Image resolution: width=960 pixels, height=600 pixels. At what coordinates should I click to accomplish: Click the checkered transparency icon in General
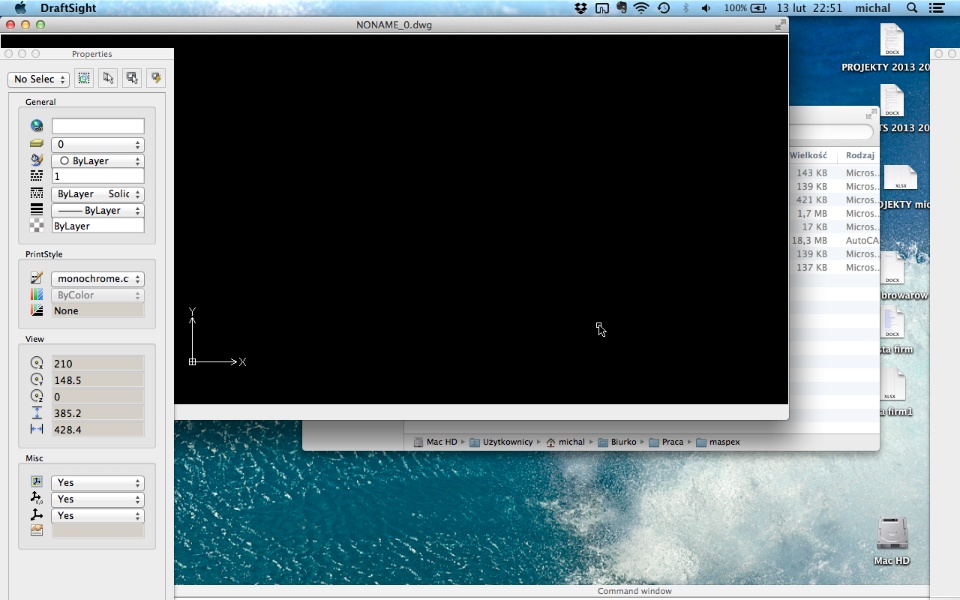[37, 225]
